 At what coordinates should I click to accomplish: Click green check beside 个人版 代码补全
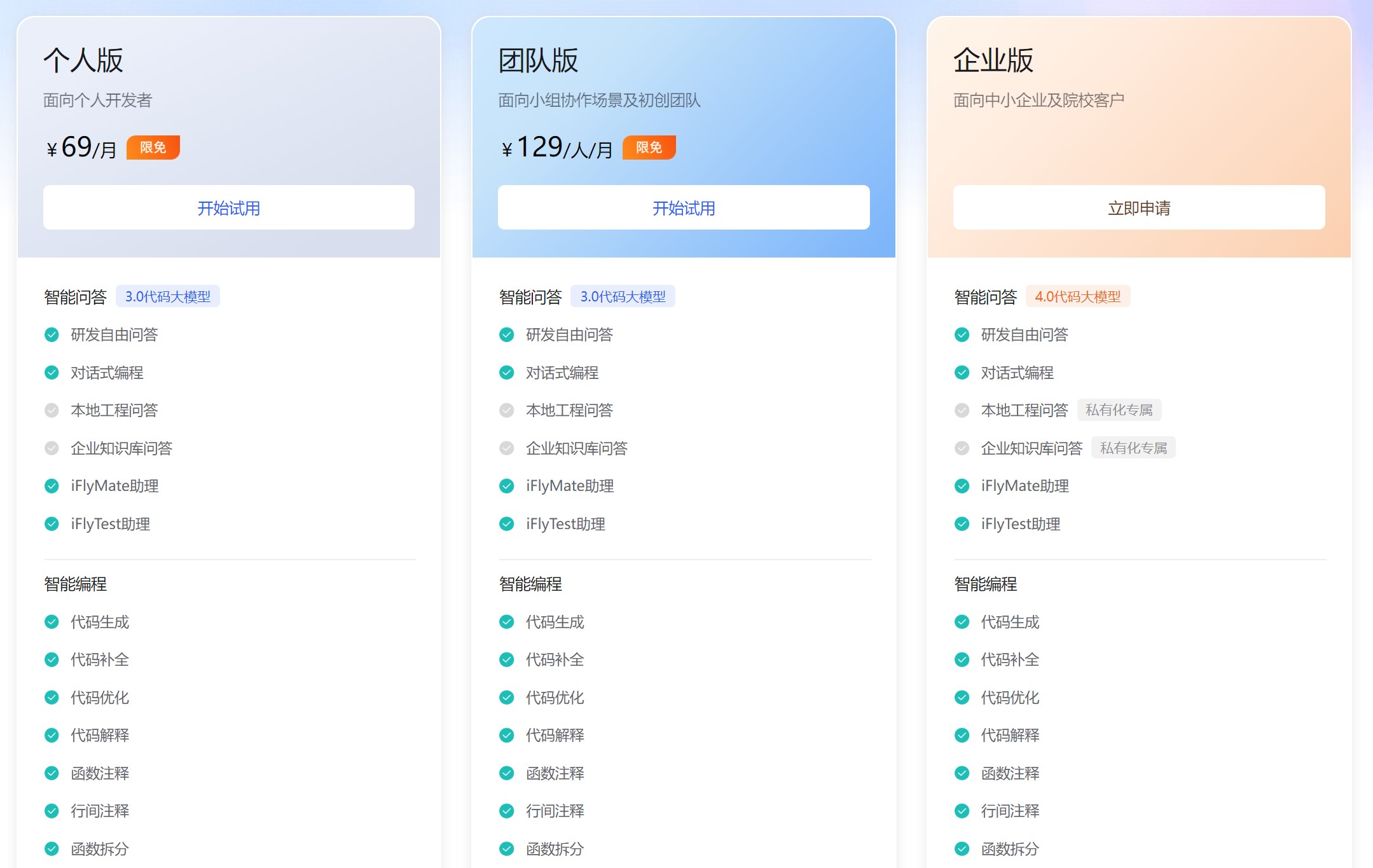52,659
